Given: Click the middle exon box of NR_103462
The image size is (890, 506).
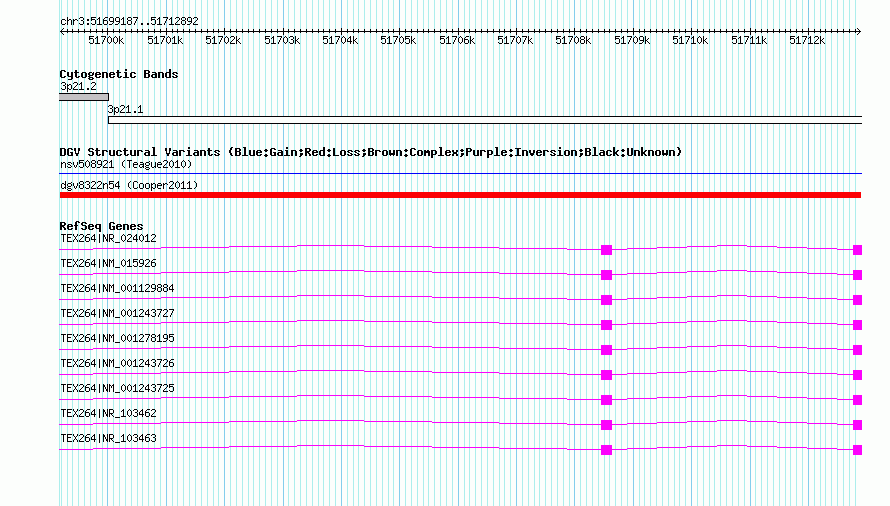Looking at the screenshot, I should 607,425.
